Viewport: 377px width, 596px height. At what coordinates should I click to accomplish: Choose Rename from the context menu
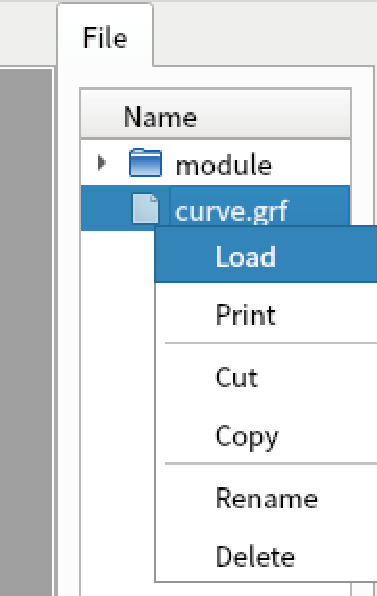pyautogui.click(x=266, y=497)
